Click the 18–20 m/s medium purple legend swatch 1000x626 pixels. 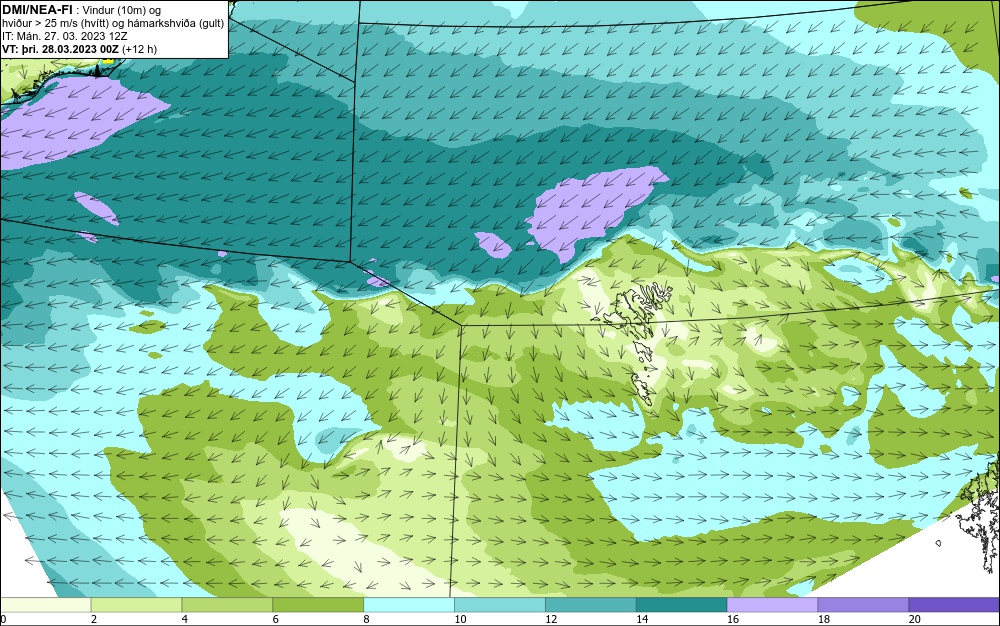coord(863,604)
